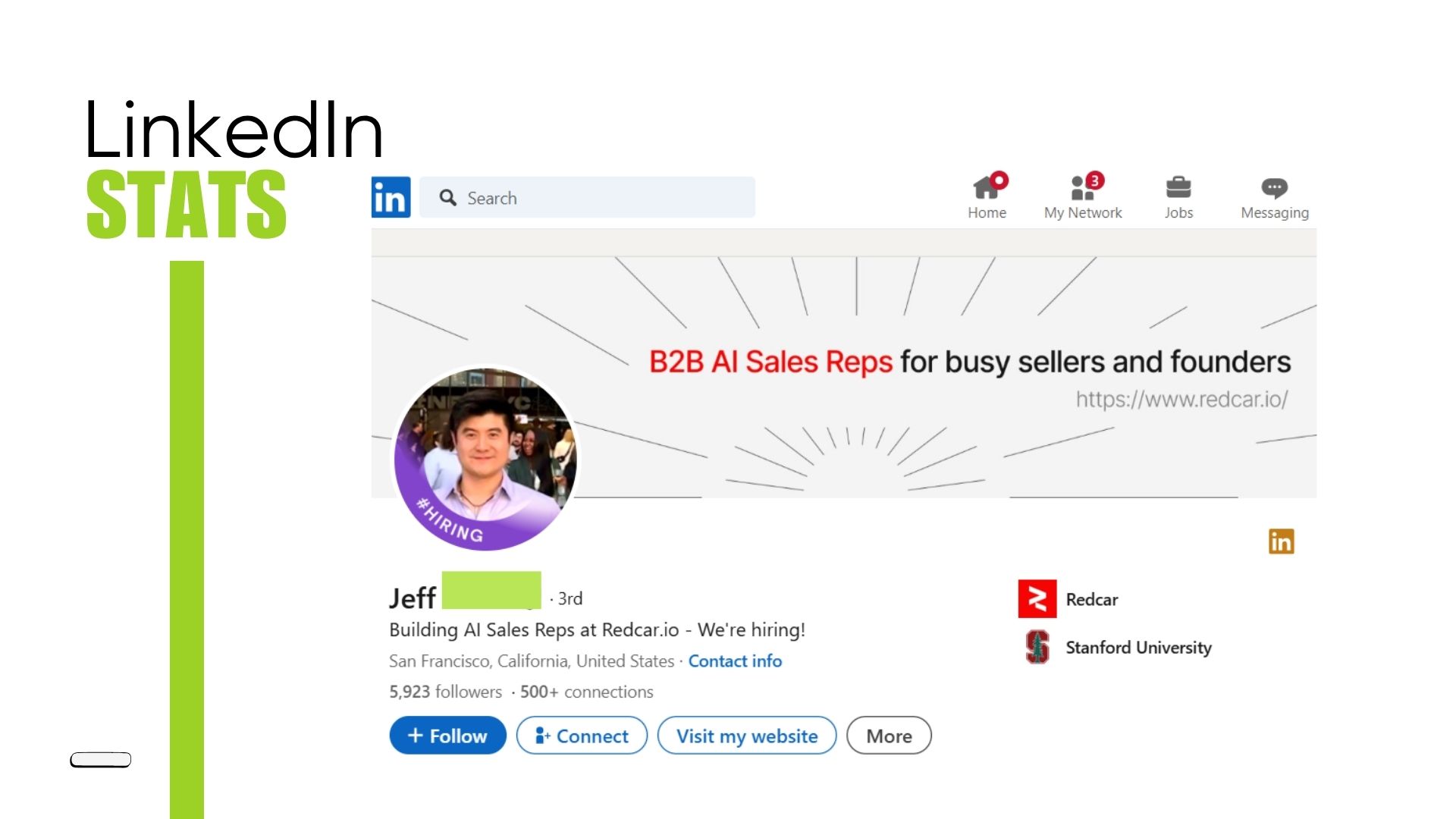Screen dimensions: 1456x819
Task: Follow Jeff's profile
Action: [x=447, y=736]
